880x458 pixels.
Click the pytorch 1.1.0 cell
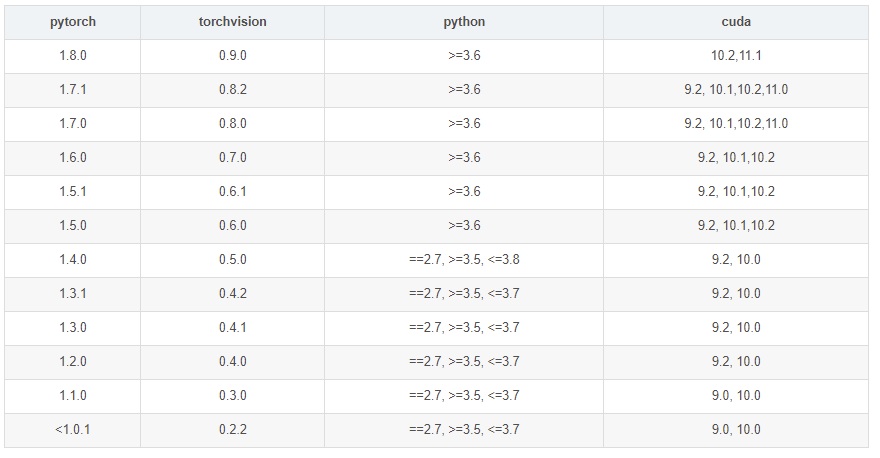coord(73,396)
